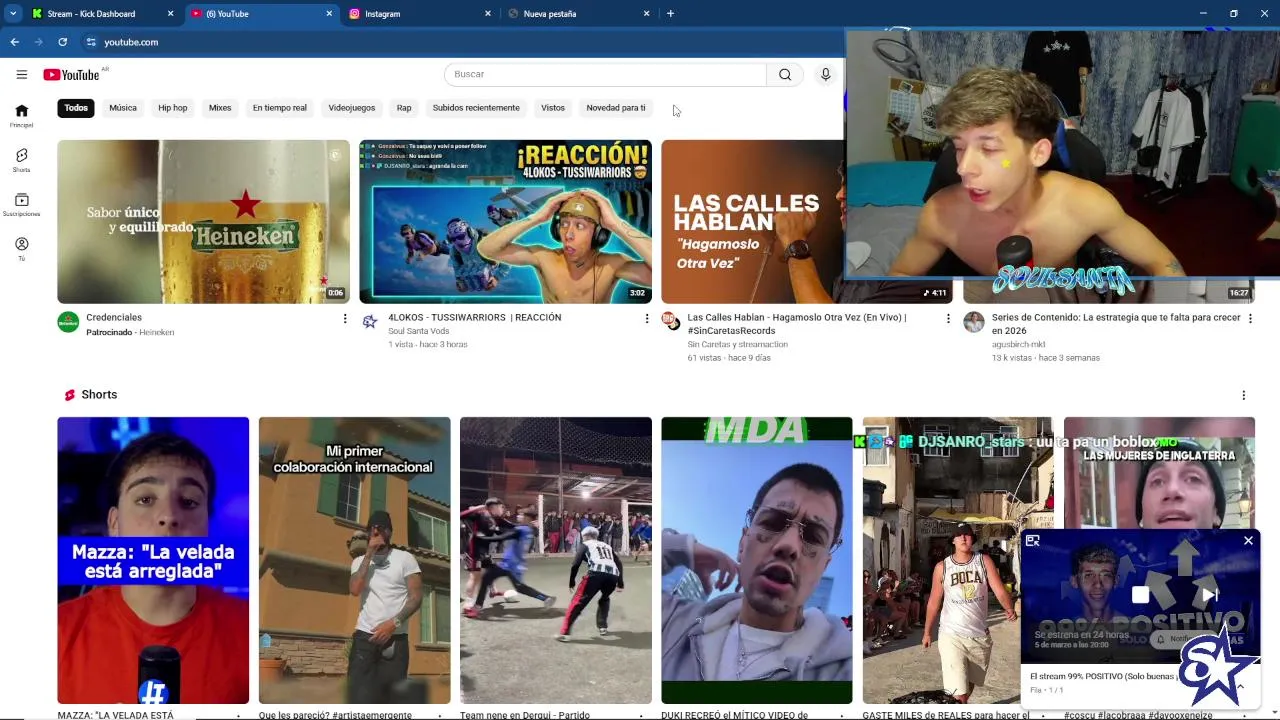The image size is (1280, 720).
Task: Open the Heineken ad thumbnail
Action: pyautogui.click(x=203, y=221)
